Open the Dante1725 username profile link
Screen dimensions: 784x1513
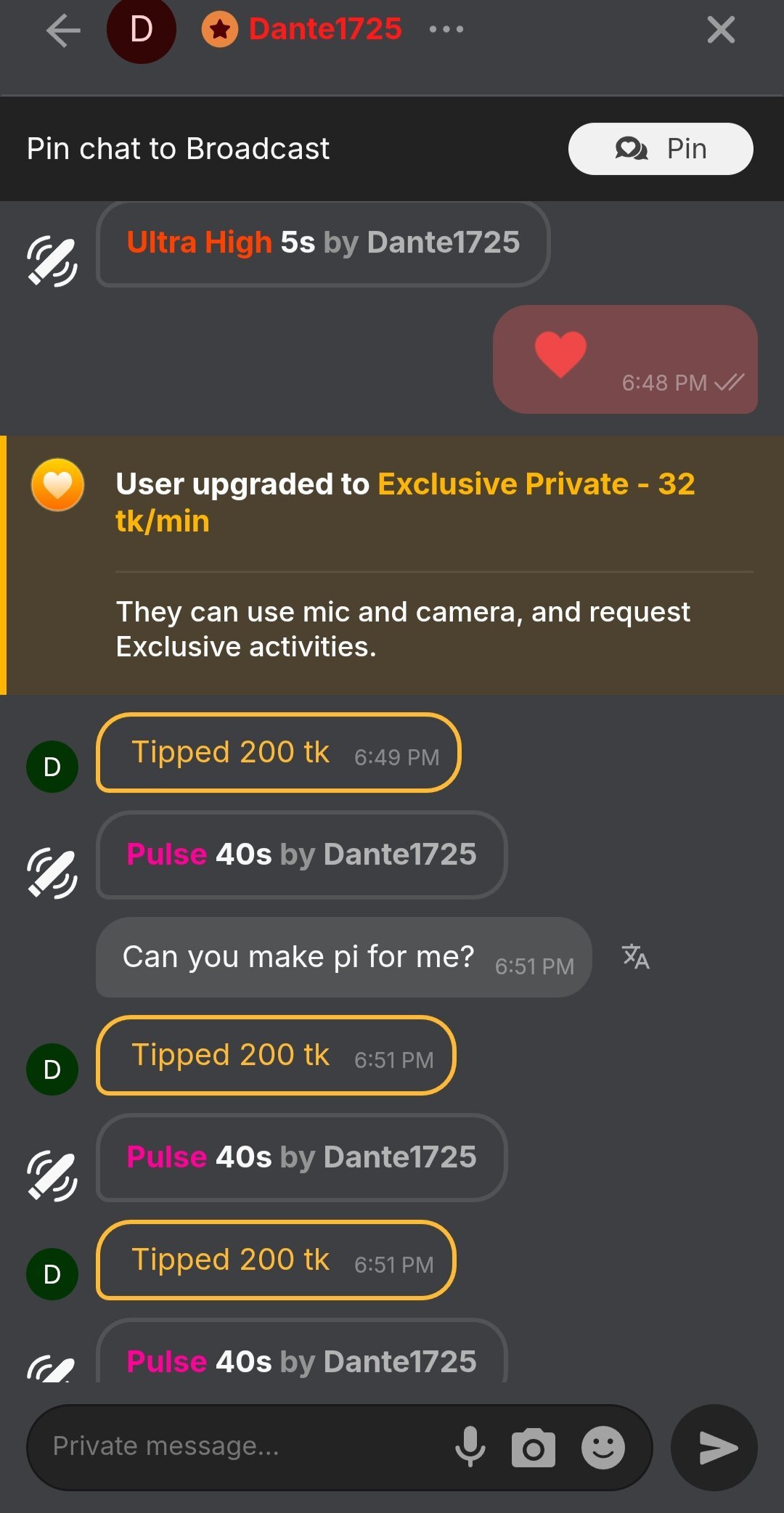[324, 30]
